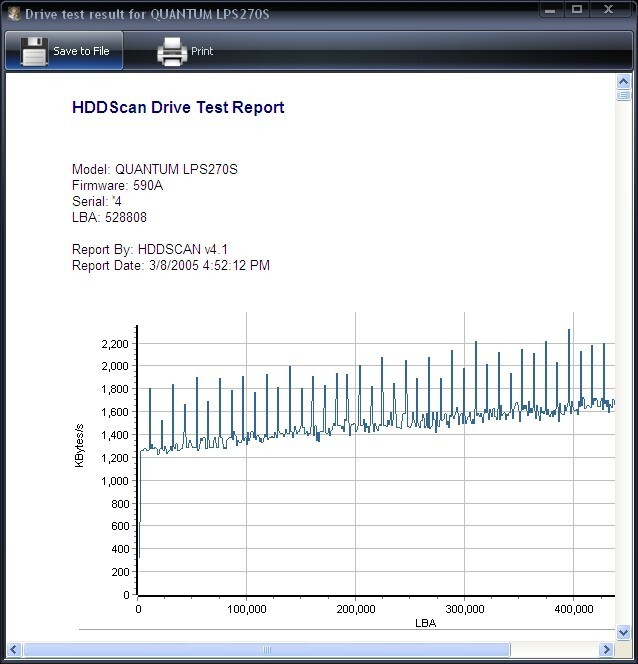Click the 'LBA' x-axis label
The height and width of the screenshot is (664, 638).
tap(425, 623)
